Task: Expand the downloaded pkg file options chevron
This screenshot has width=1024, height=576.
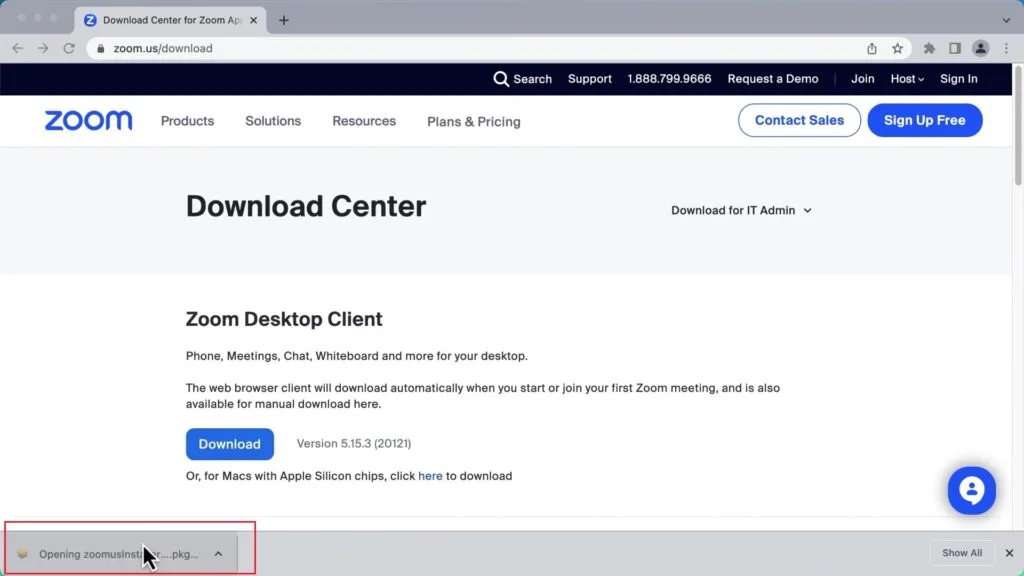Action: [x=218, y=553]
